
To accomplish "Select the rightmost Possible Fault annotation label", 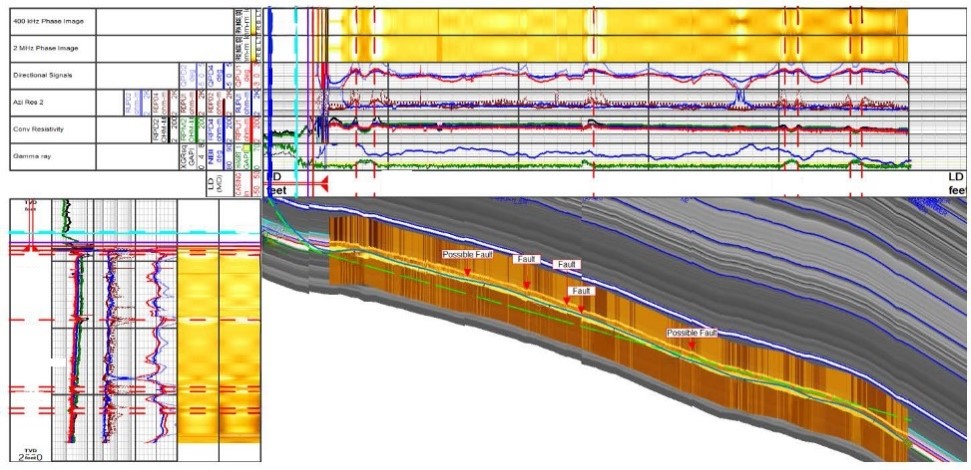I will tap(693, 331).
